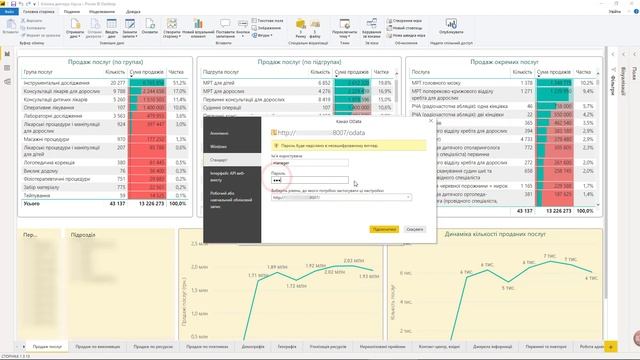Expand the Visualizations pane chevron
Image resolution: width=640 pixels, height=360 pixels.
[624, 54]
